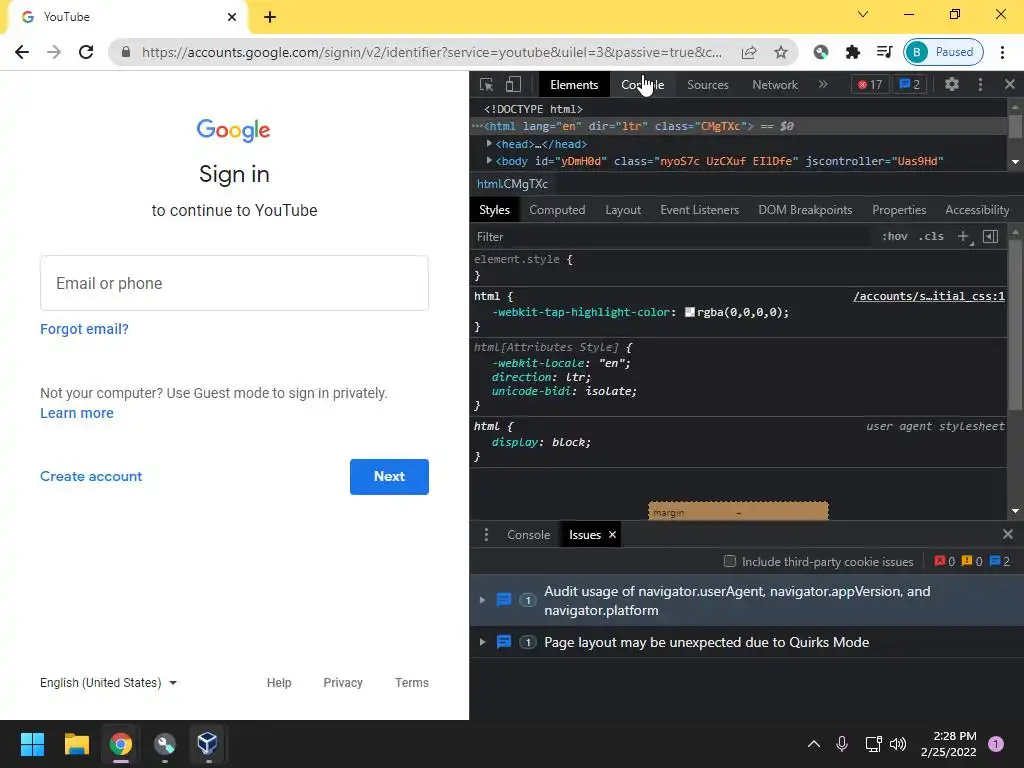Viewport: 1024px width, 768px height.
Task: Open the Extensions puzzle icon
Action: pyautogui.click(x=852, y=52)
